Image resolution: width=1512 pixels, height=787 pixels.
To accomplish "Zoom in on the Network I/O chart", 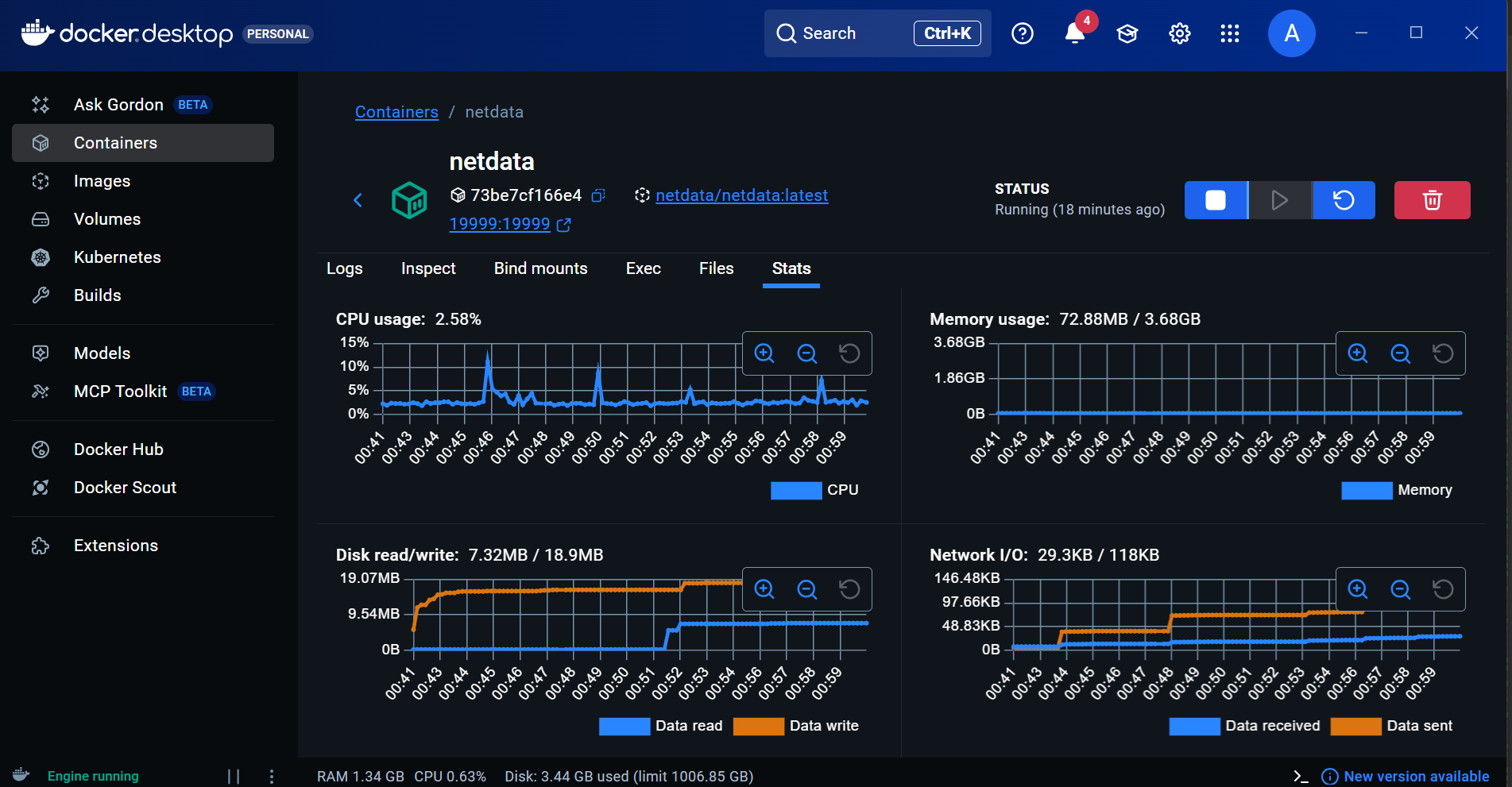I will 1358,589.
